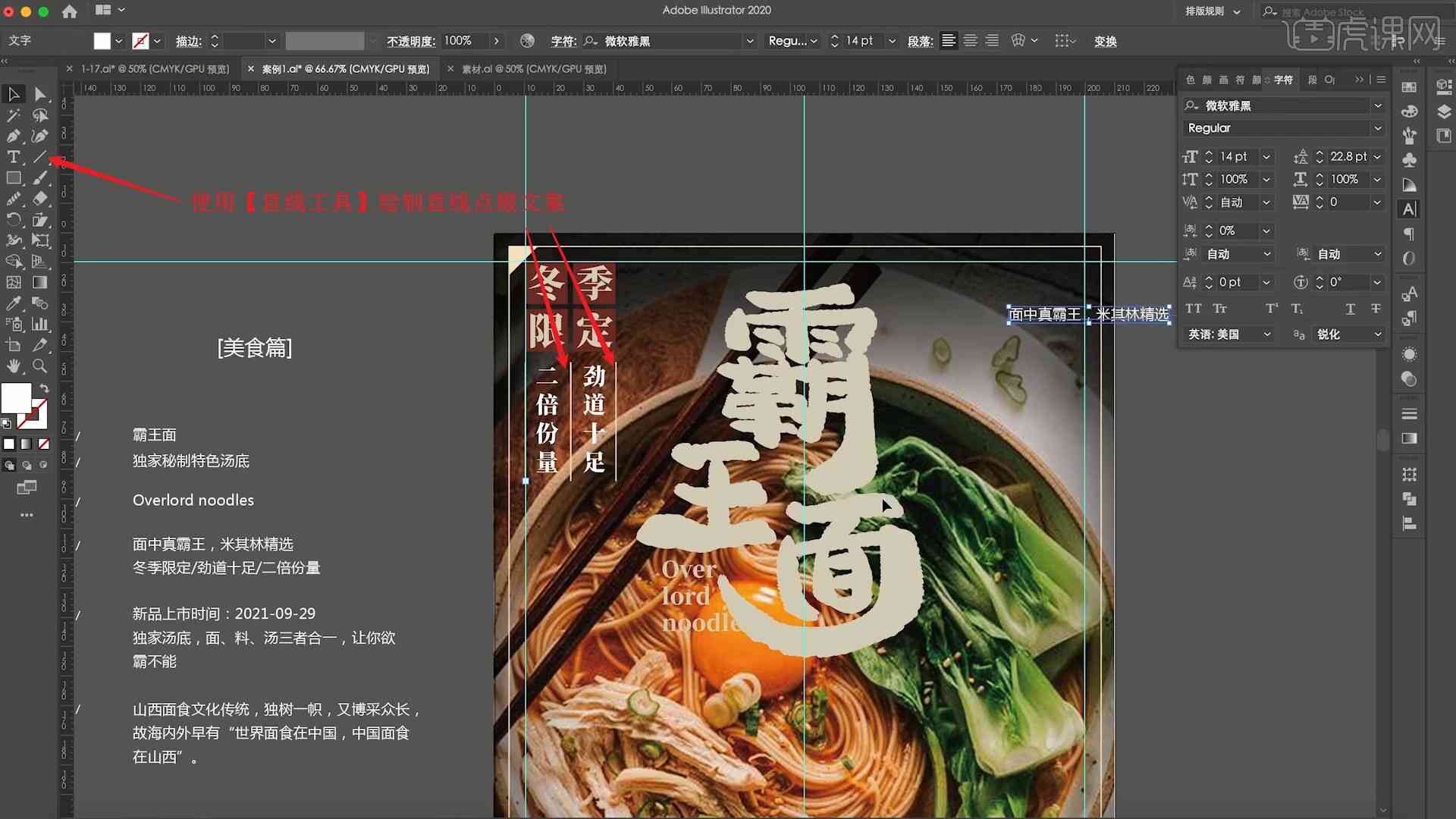Click the opacity 100% input field

[464, 41]
